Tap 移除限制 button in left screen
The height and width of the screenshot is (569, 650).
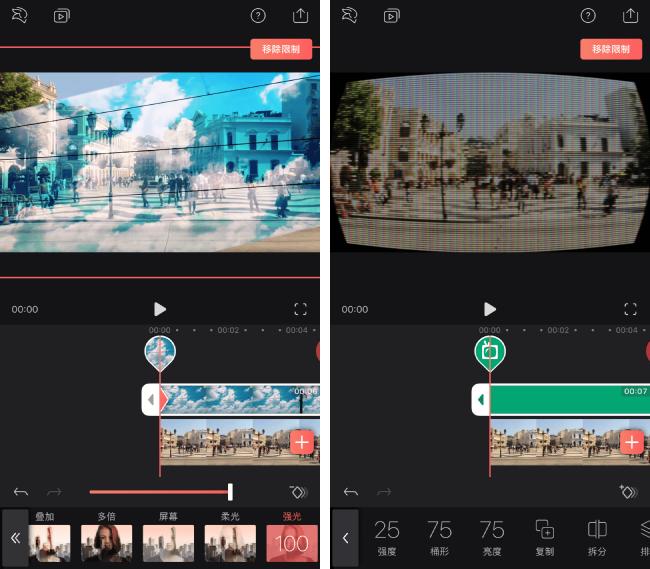[x=281, y=49]
